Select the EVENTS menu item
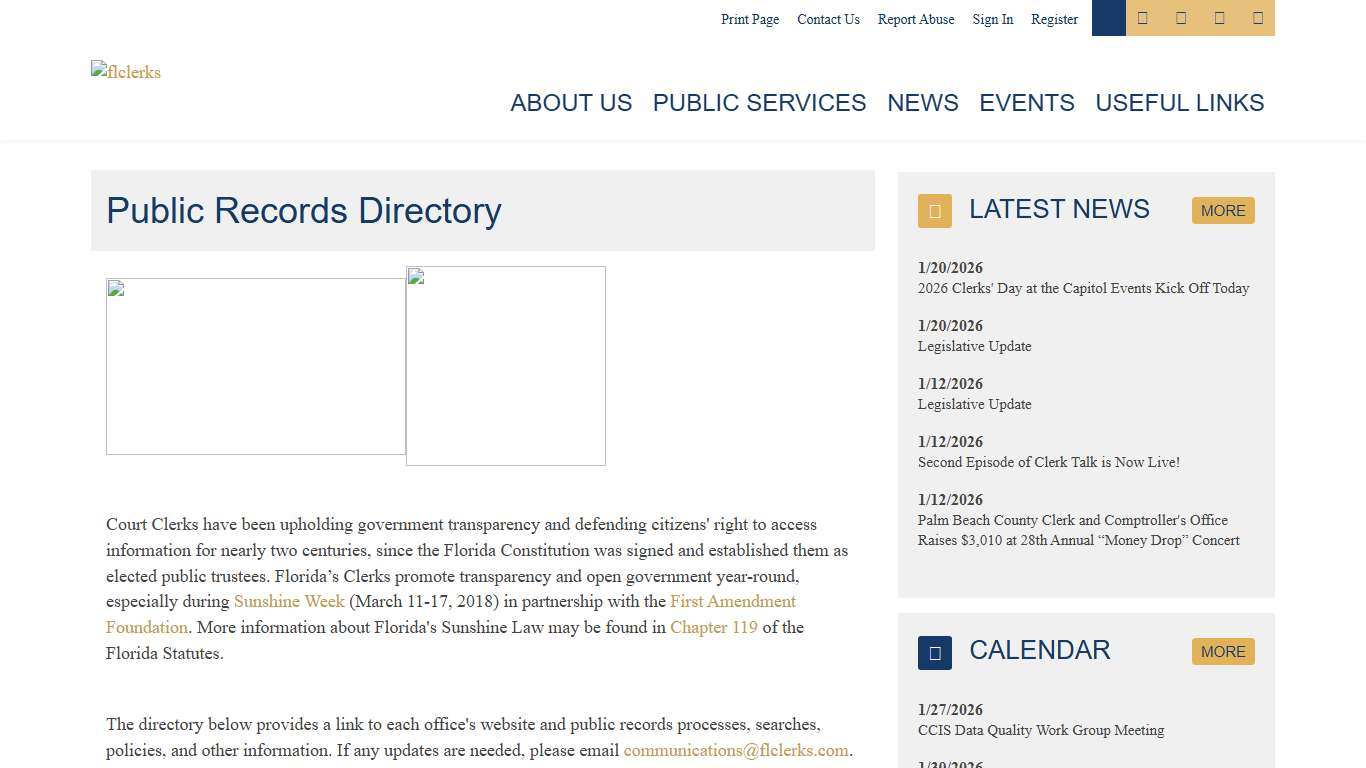The height and width of the screenshot is (768, 1366). (1026, 103)
